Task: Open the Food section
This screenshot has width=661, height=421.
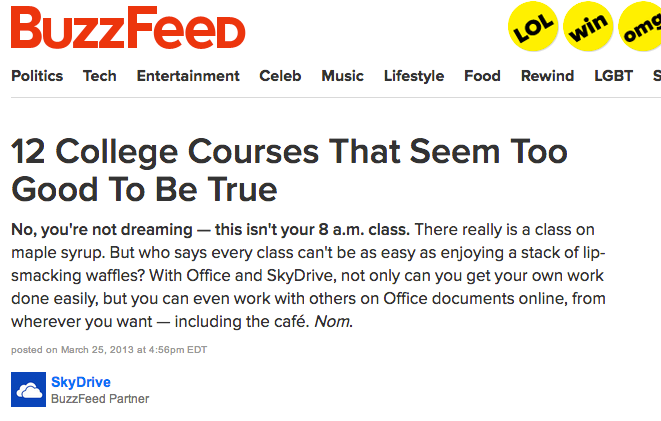Action: coord(482,76)
